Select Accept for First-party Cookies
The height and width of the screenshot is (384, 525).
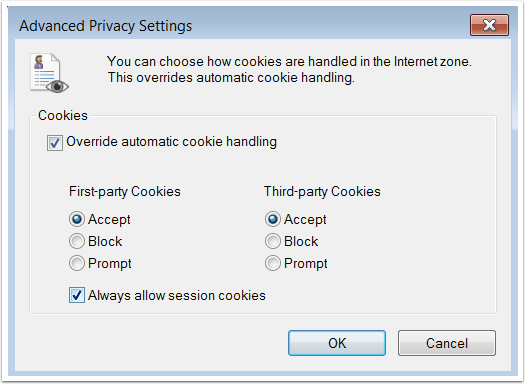click(x=77, y=220)
